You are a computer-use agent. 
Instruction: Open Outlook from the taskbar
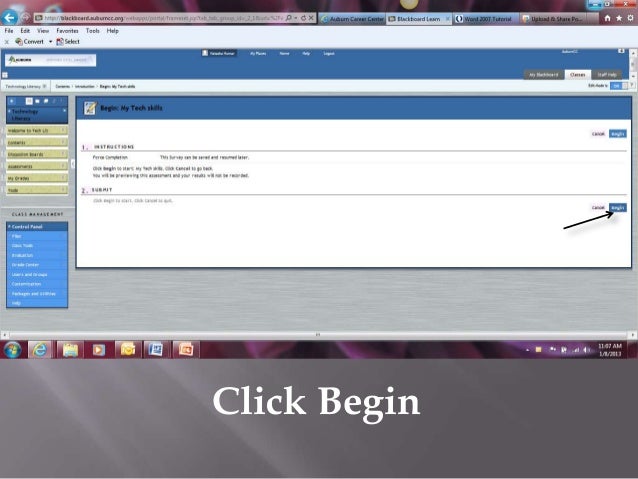(x=127, y=350)
